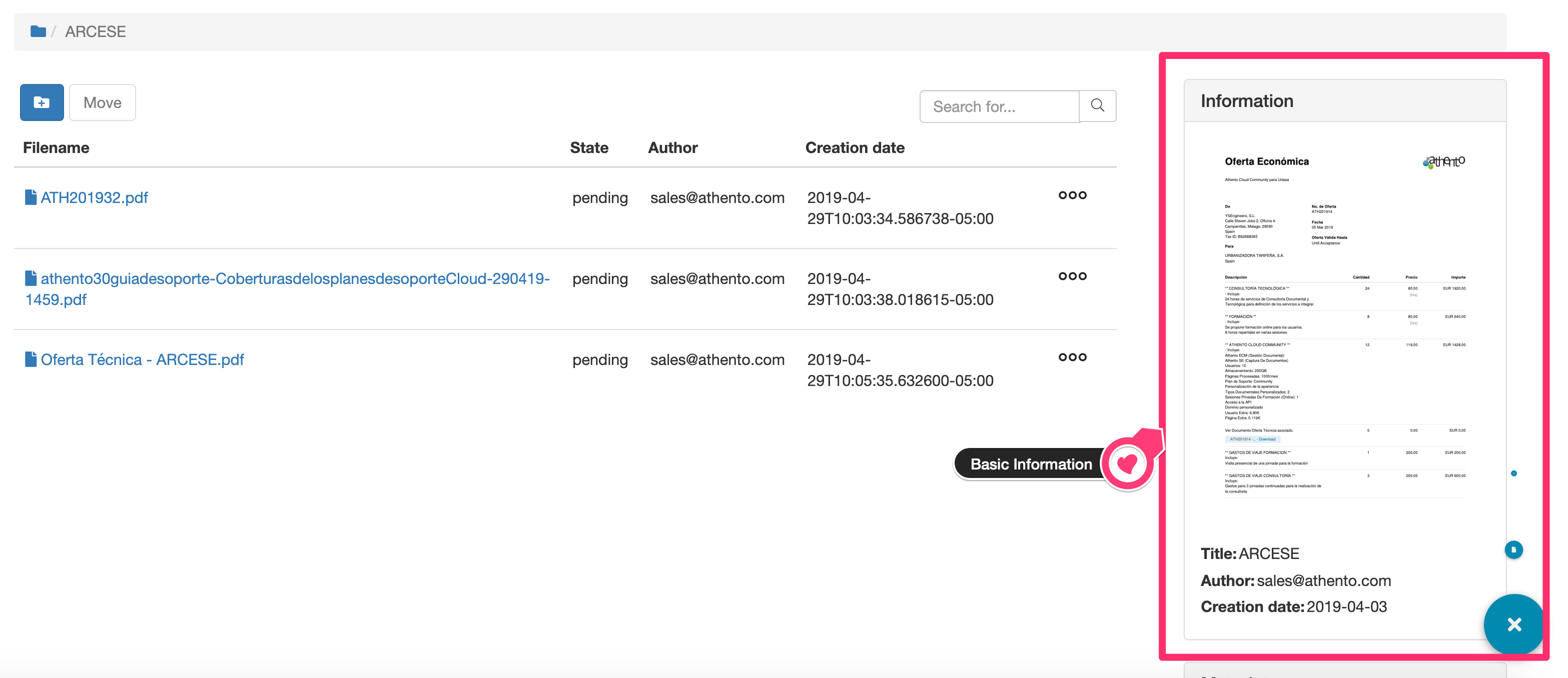The height and width of the screenshot is (678, 1568).
Task: Click the small teal document floating icon
Action: tap(1513, 549)
